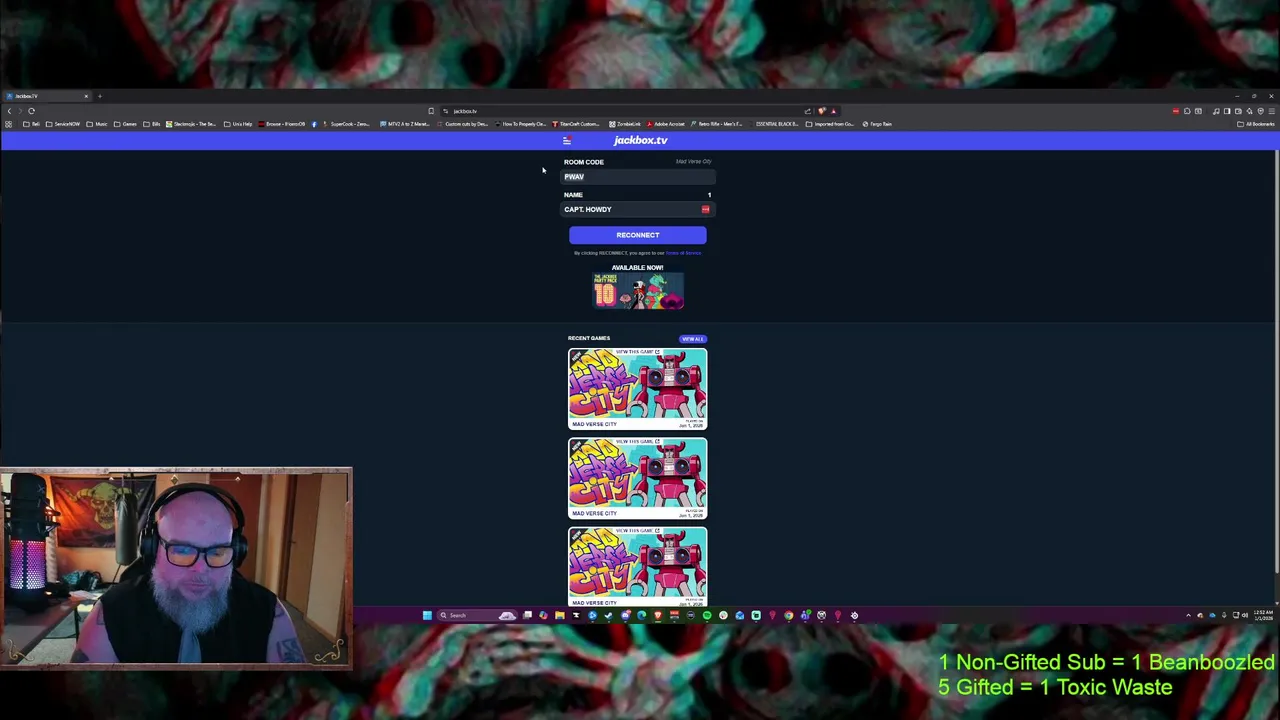Image resolution: width=1280 pixels, height=720 pixels.
Task: Open second Mad Verse City recent game
Action: point(637,478)
